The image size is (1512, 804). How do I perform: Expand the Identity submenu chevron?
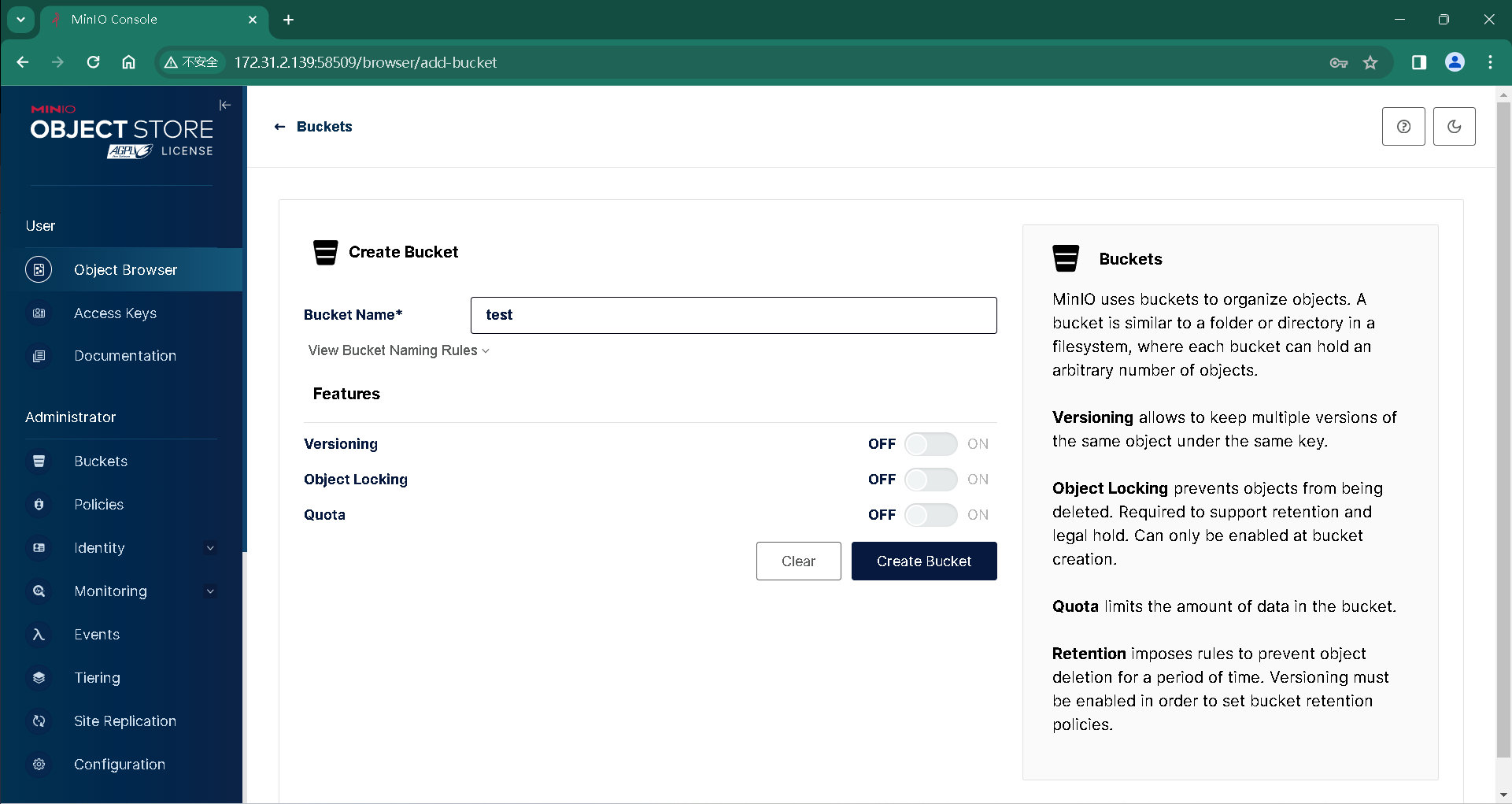click(x=210, y=548)
